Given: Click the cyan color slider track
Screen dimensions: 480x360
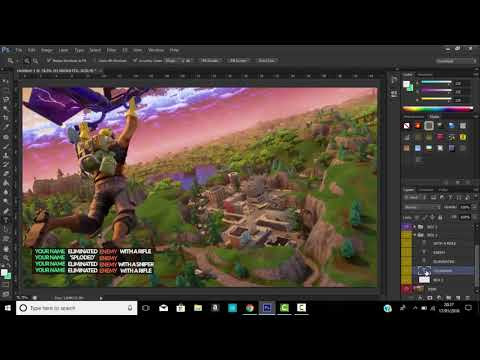Looking at the screenshot, I should pos(436,82).
